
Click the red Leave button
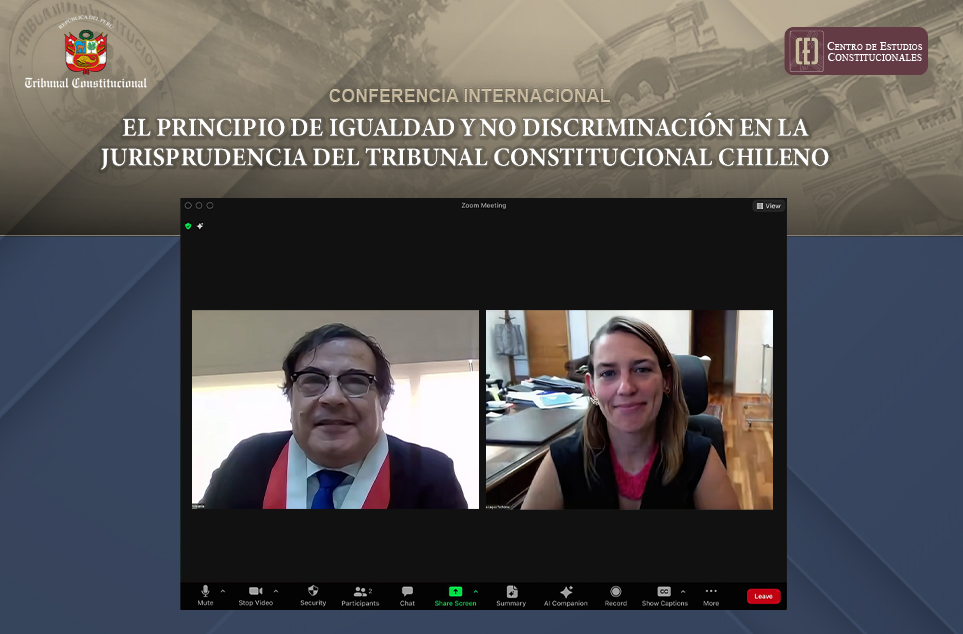click(x=763, y=596)
